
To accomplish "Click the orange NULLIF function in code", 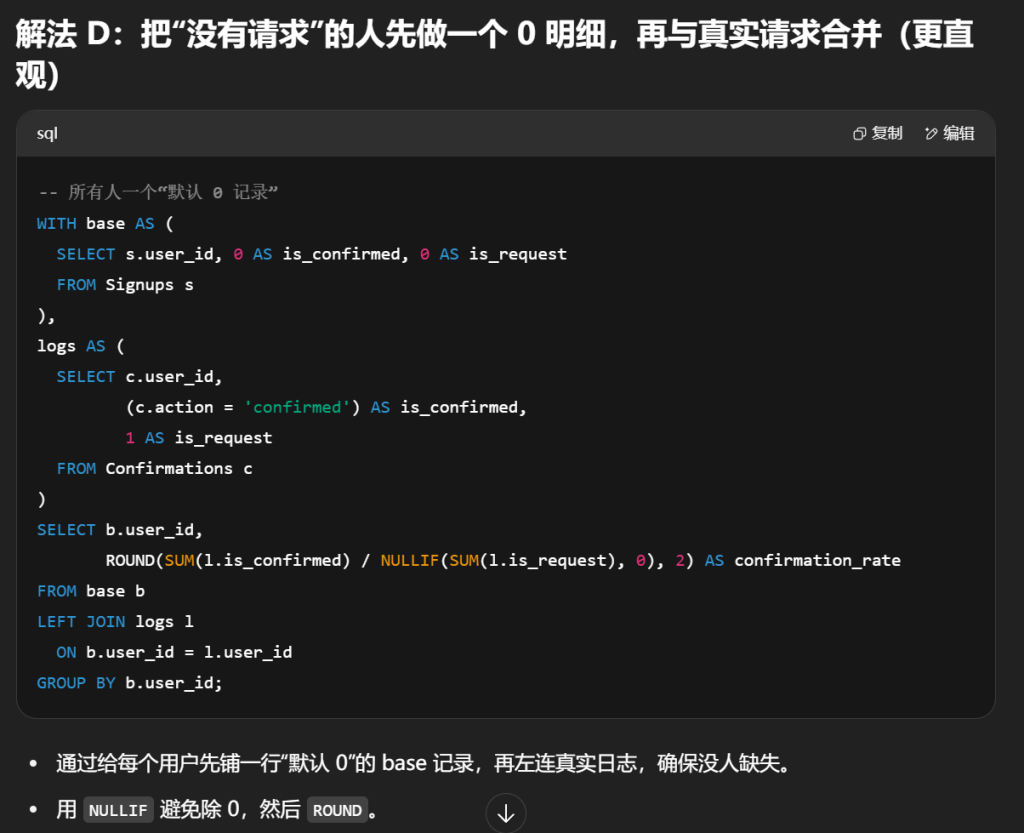I will coord(410,561).
